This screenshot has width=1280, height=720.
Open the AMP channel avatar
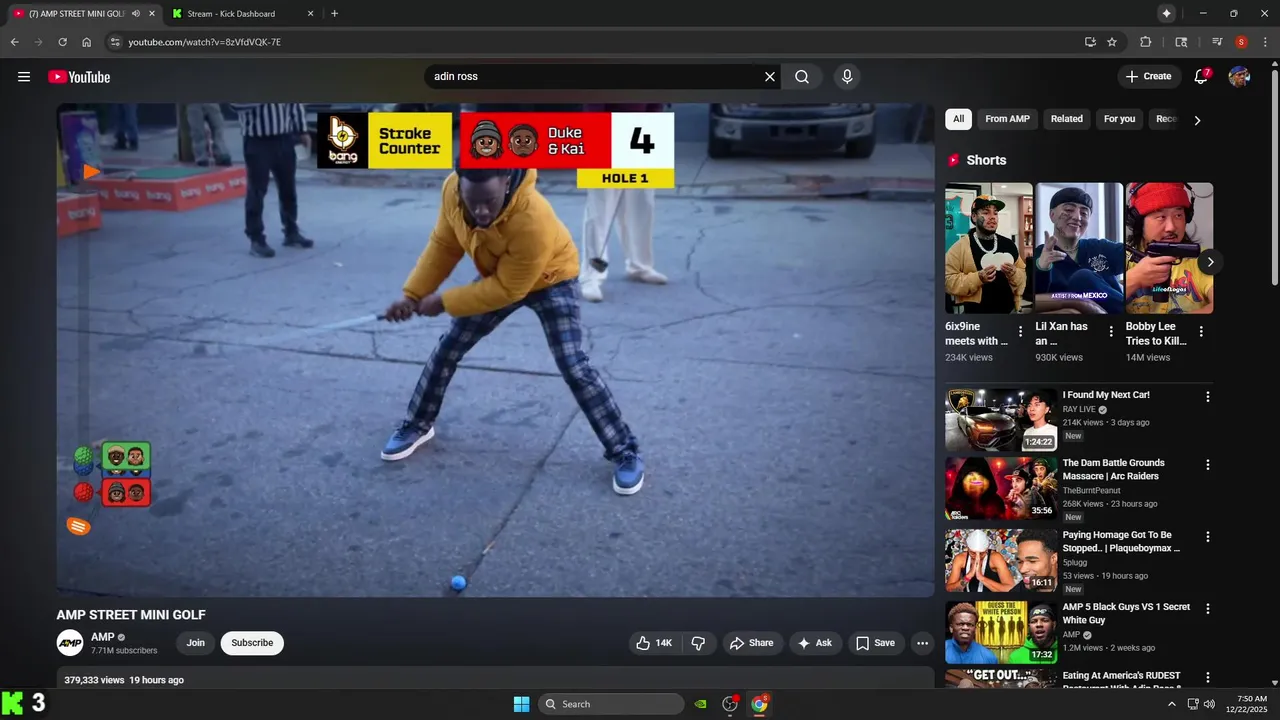70,643
